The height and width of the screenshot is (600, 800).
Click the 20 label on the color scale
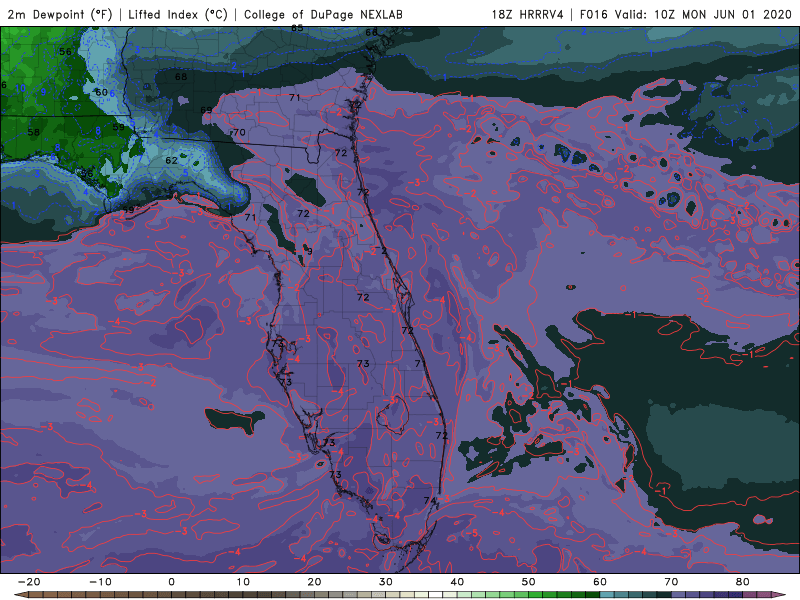(x=314, y=582)
